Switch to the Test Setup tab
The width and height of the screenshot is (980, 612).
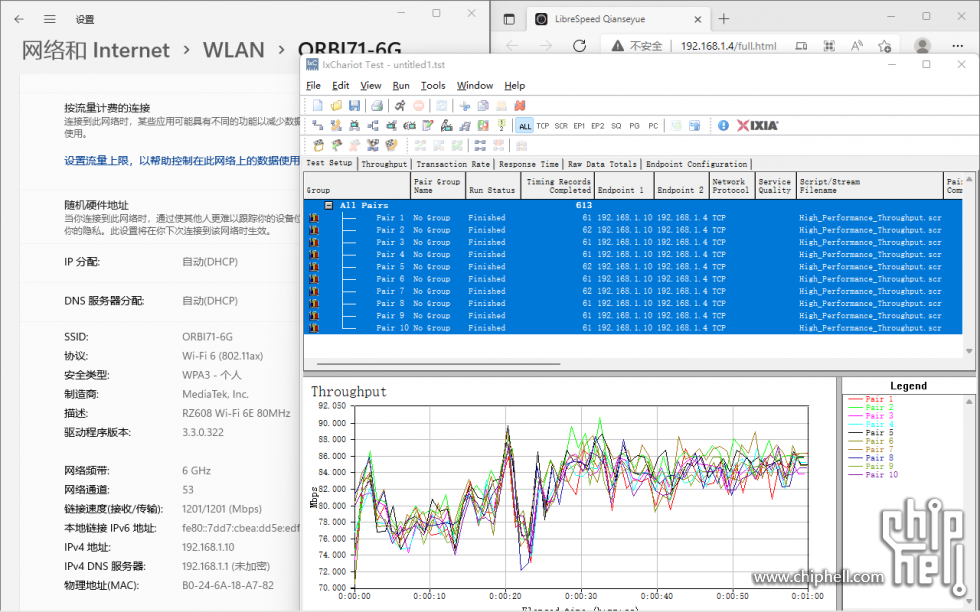tap(329, 163)
